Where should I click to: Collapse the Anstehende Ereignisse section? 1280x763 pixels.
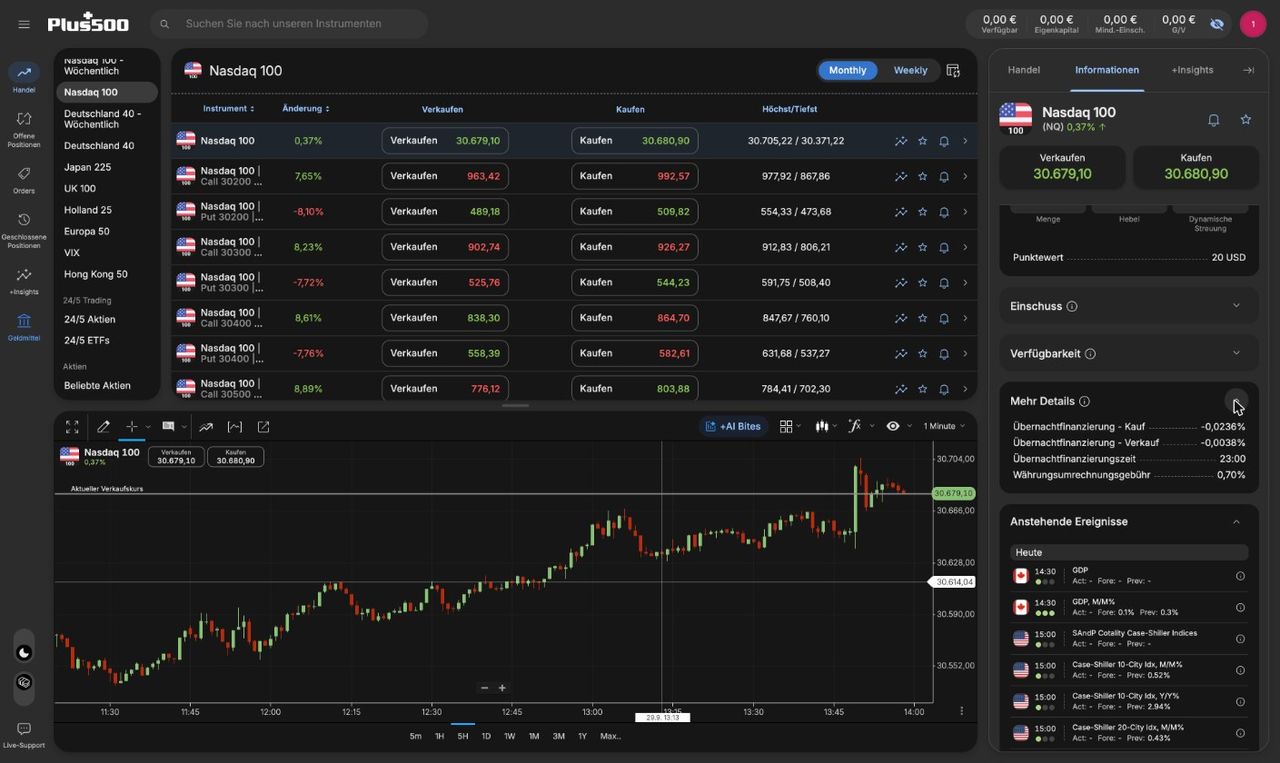coord(1236,522)
